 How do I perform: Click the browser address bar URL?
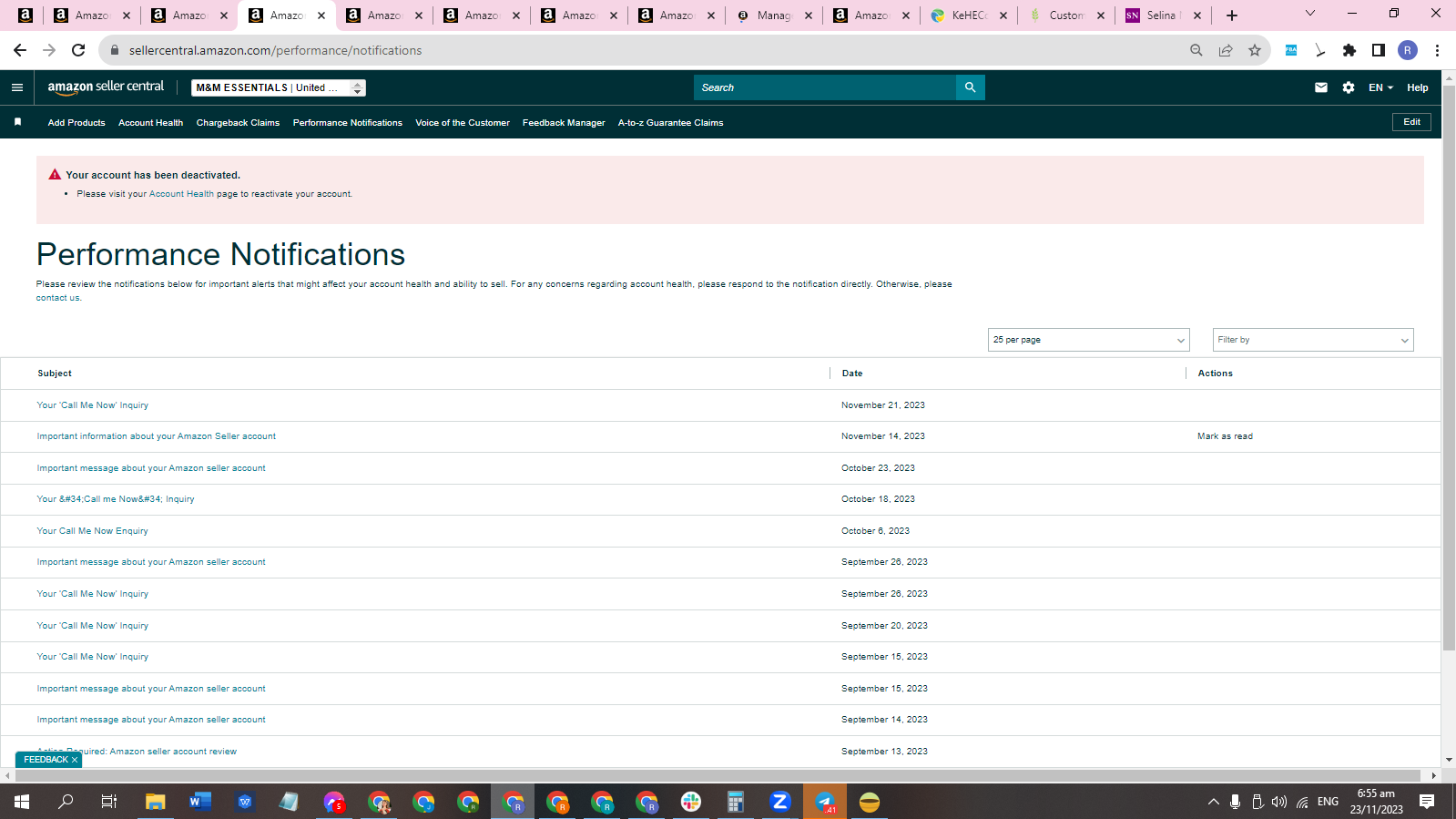pos(275,50)
